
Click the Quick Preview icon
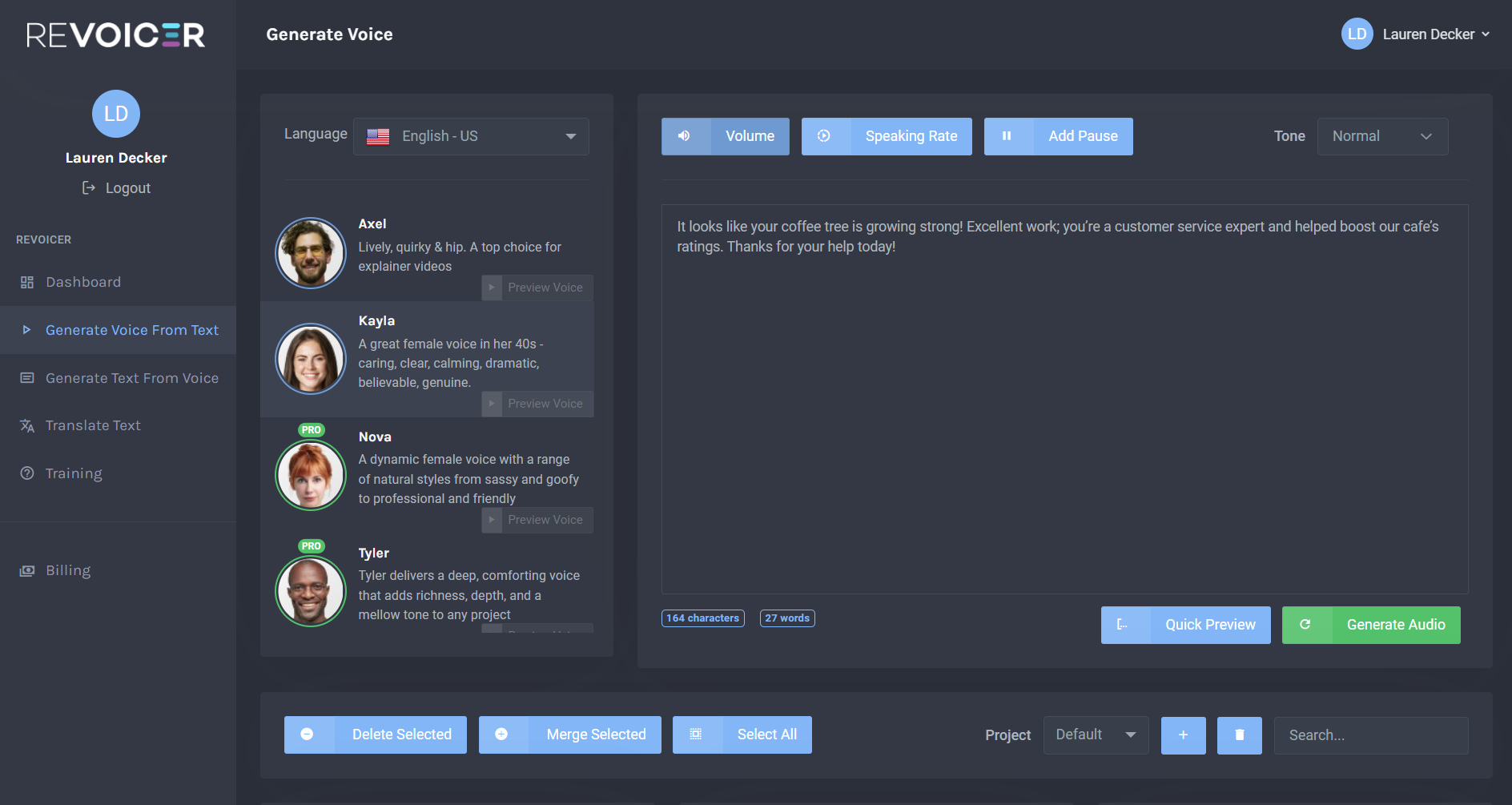(1123, 625)
